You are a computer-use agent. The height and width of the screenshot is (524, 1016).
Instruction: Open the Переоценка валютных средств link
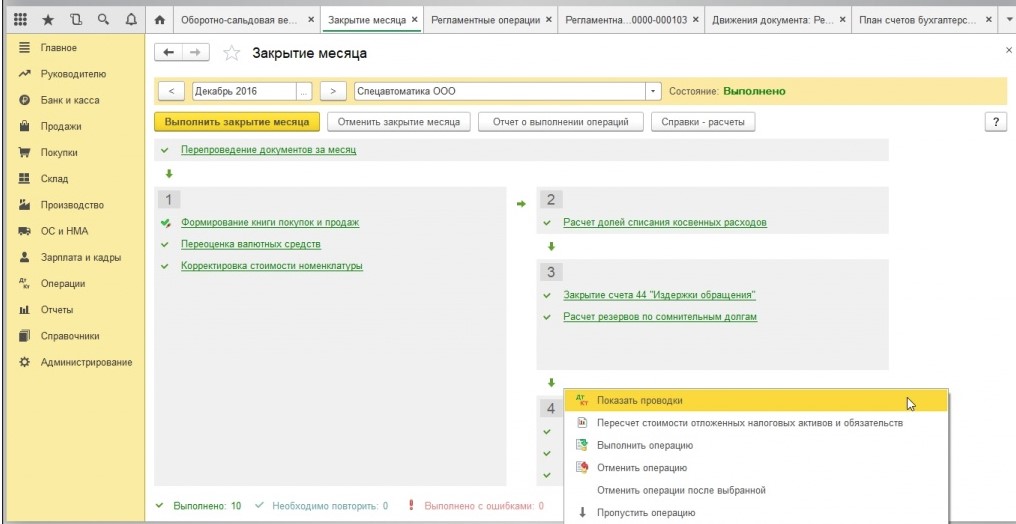(250, 244)
